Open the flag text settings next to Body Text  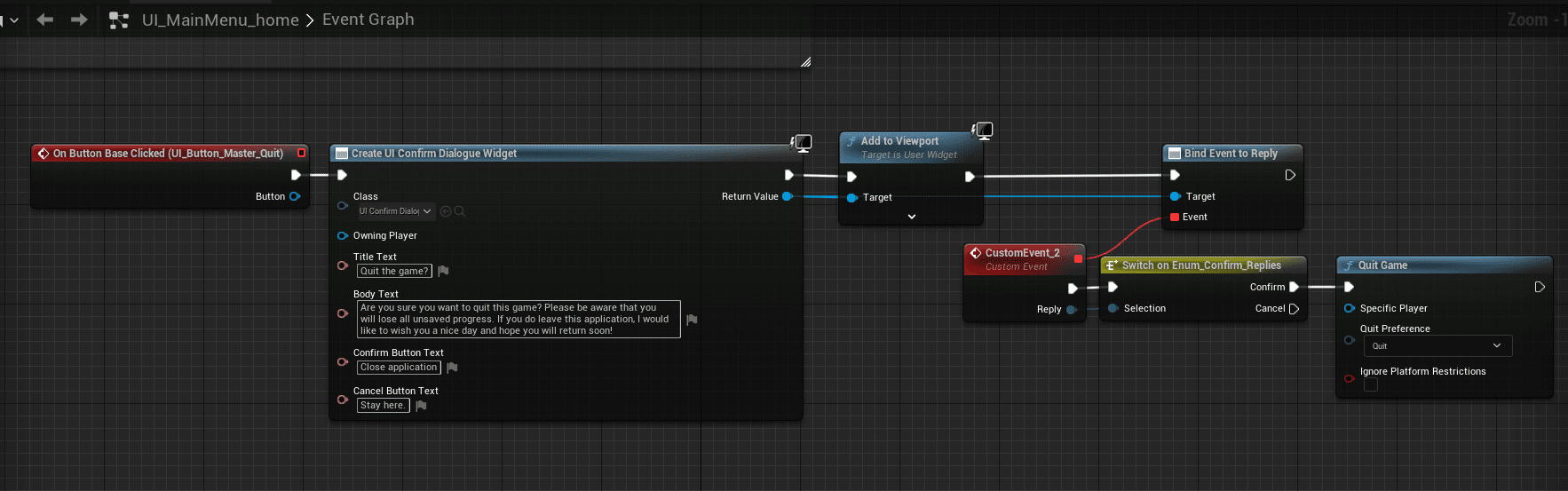click(692, 320)
